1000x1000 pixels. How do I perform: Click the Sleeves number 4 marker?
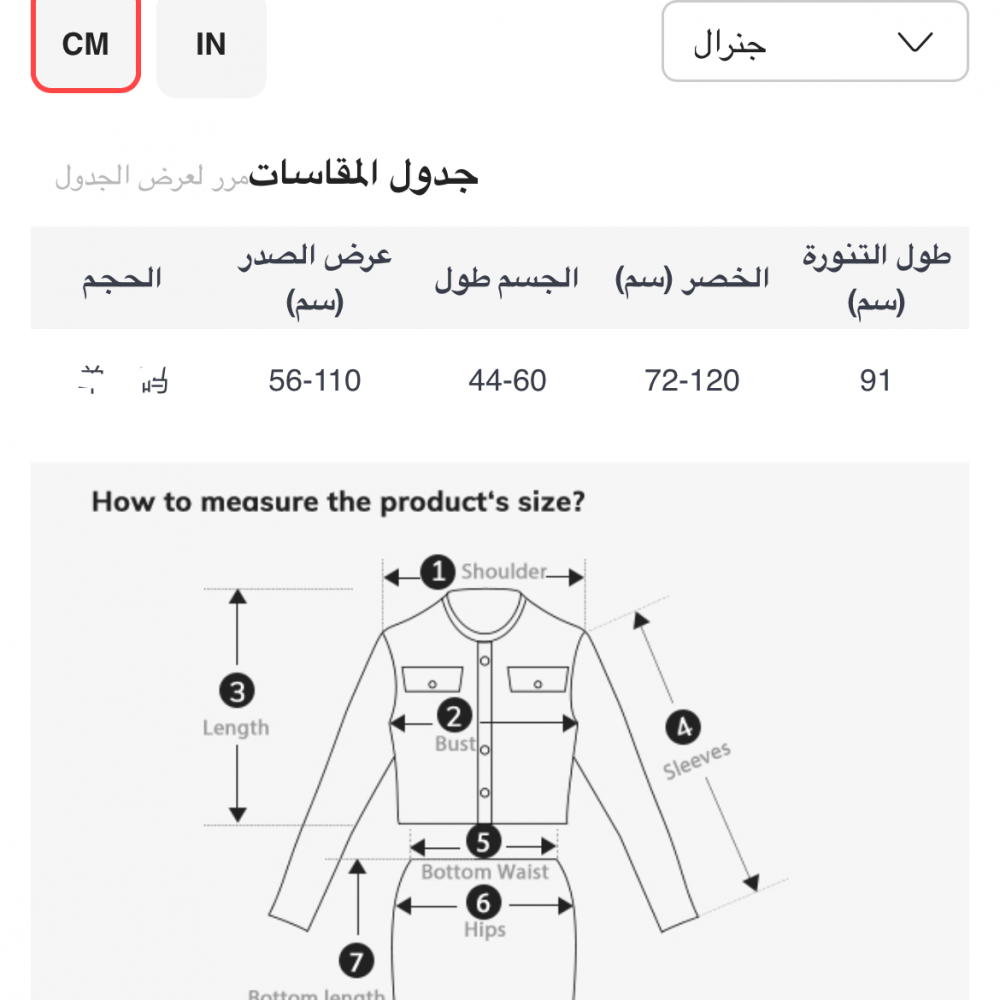click(684, 727)
